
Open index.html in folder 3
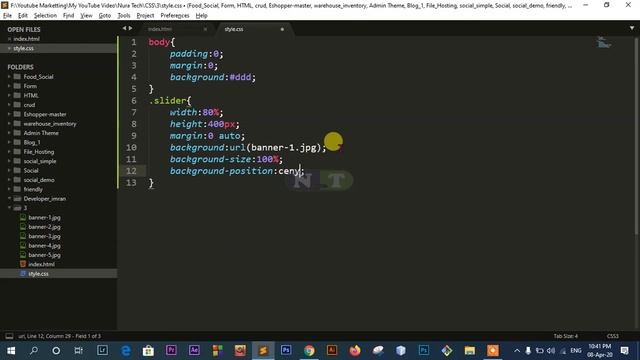[x=41, y=264]
